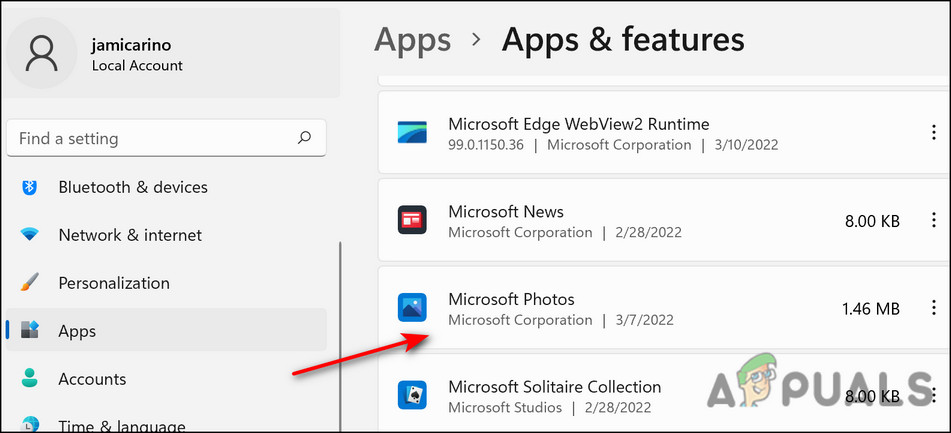
Task: Click the Network & internet Wi-Fi icon
Action: [x=29, y=234]
